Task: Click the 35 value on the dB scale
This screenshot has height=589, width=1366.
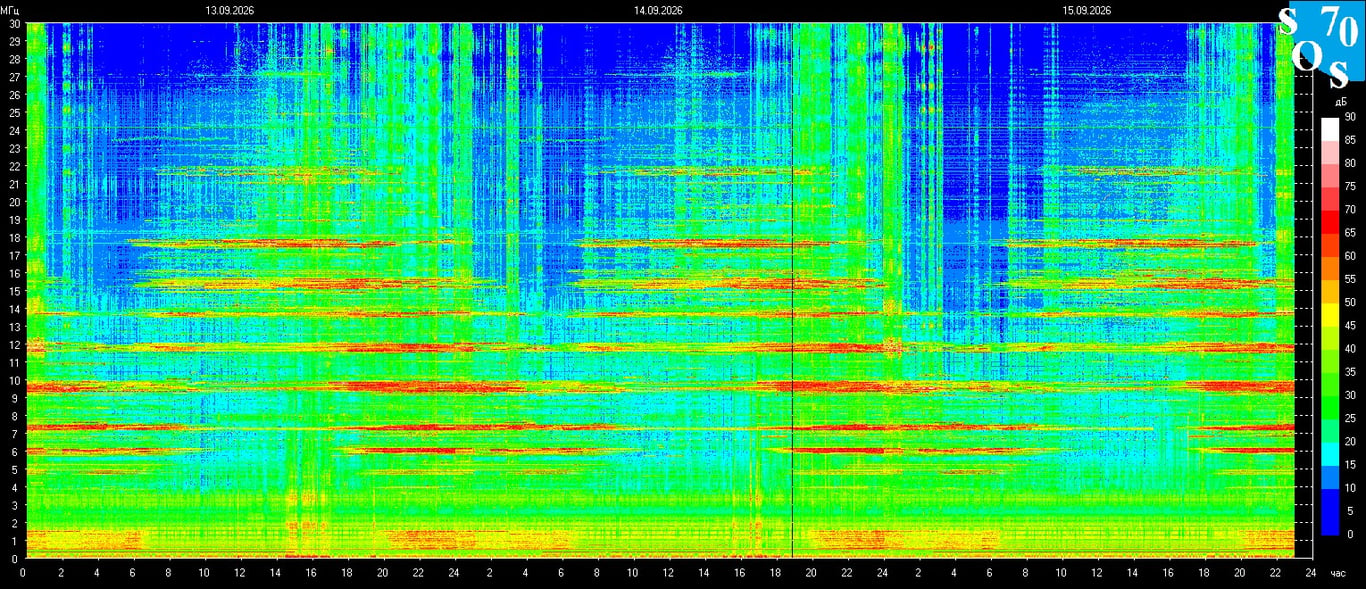Action: (1349, 372)
